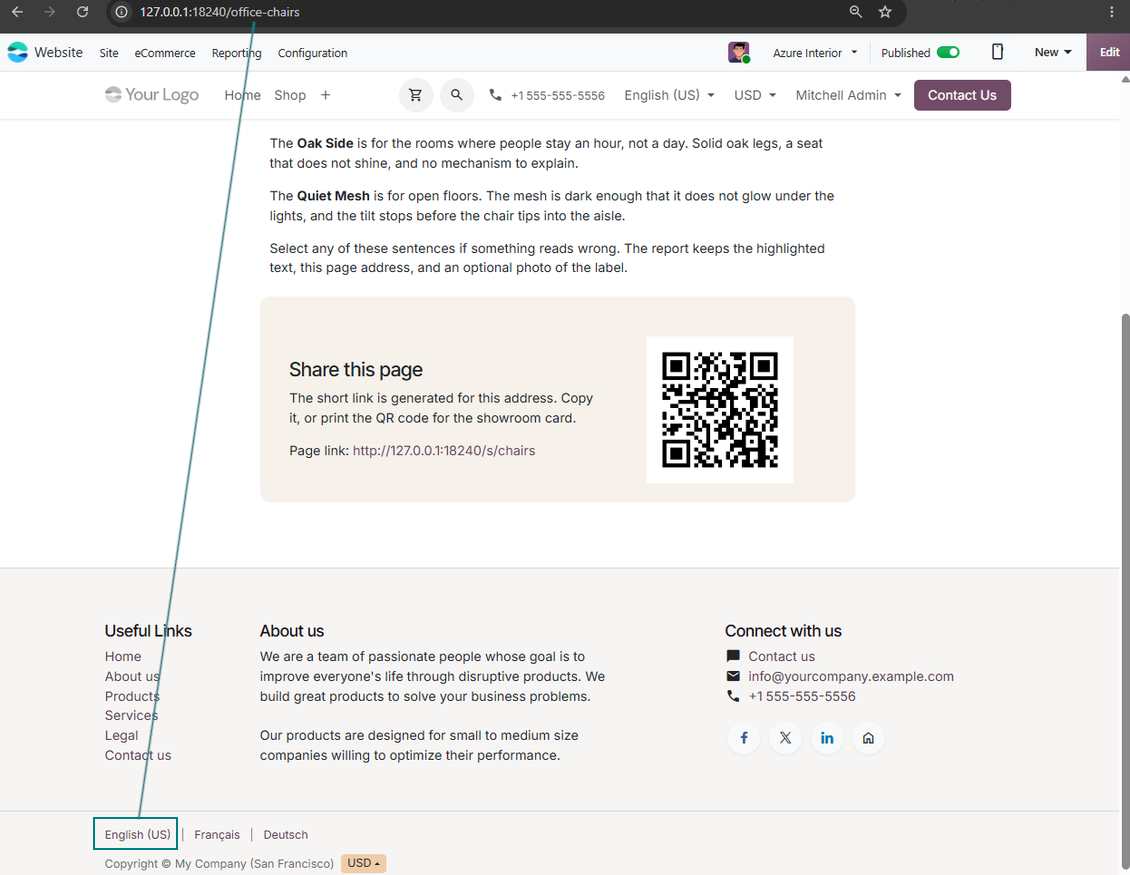Click the Contact Us header button
This screenshot has height=875, width=1130.
[x=962, y=95]
